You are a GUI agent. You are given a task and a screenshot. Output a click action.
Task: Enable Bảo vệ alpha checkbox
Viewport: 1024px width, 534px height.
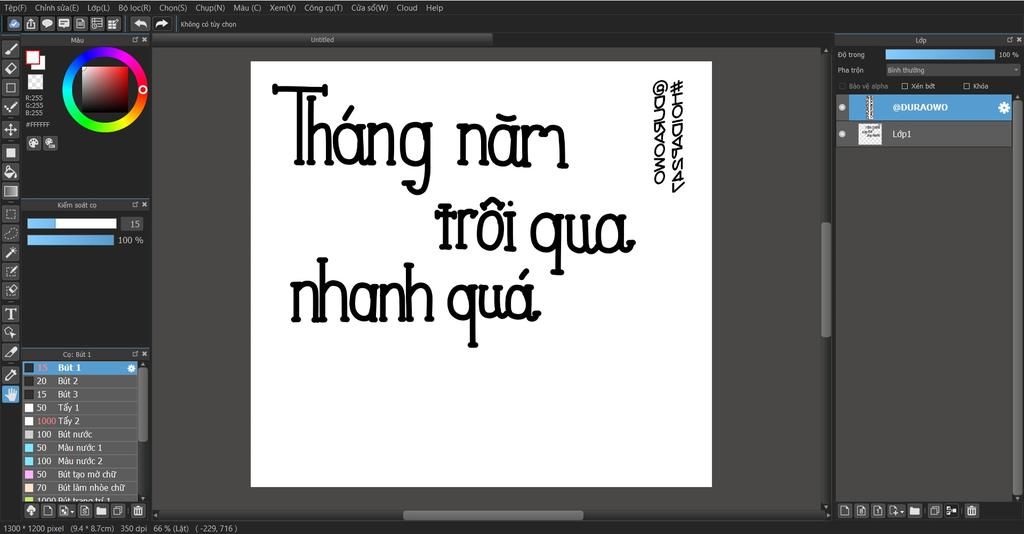[x=842, y=86]
